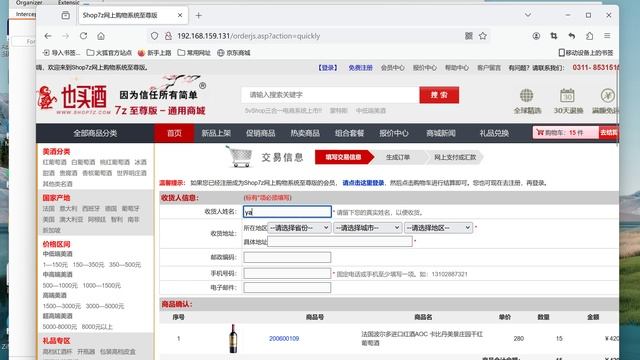This screenshot has height=360, width=640.
Task: Bookmark this page with the star icon
Action: [x=483, y=36]
